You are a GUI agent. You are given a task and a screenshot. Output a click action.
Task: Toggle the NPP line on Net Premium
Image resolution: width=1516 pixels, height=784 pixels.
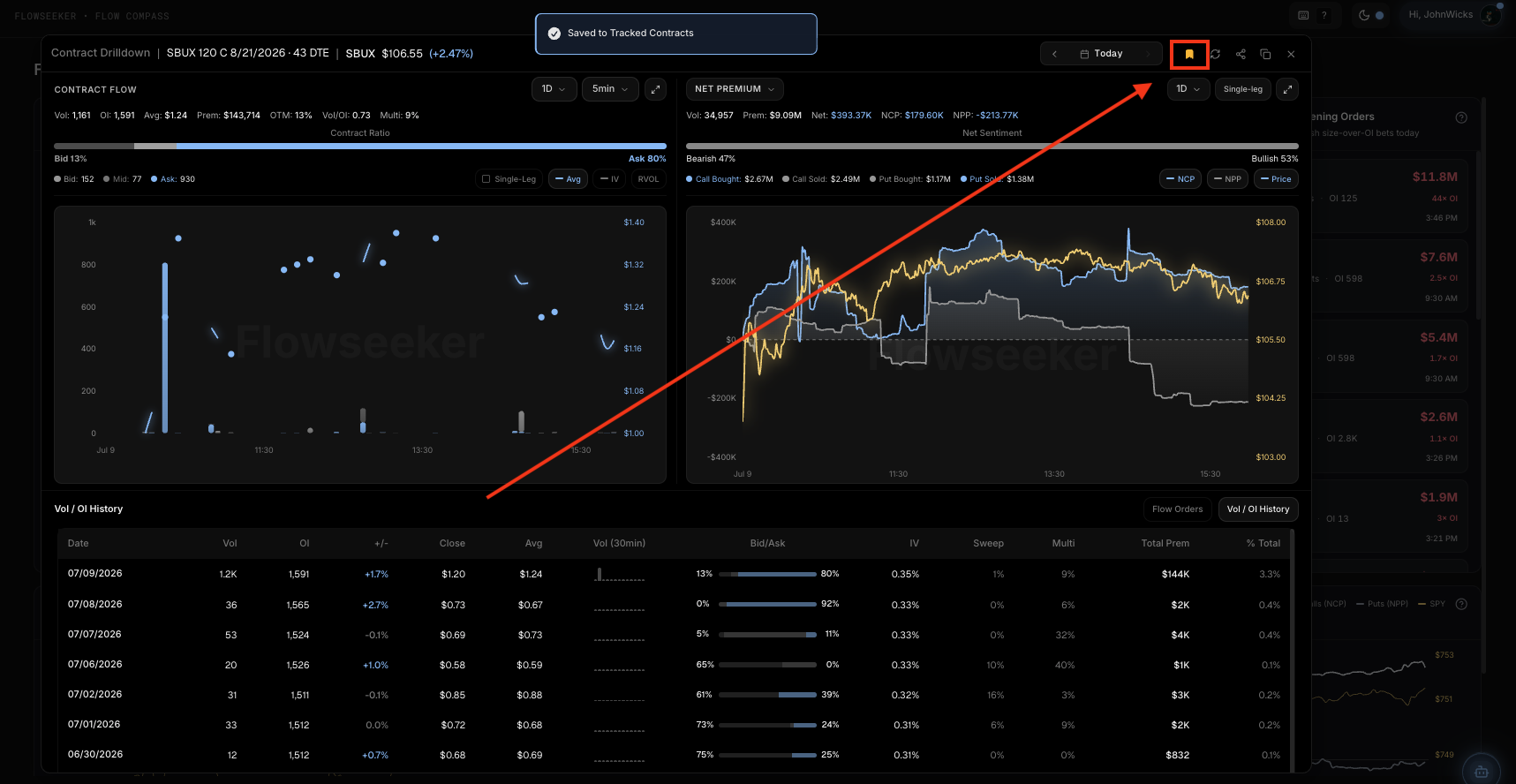pos(1227,179)
